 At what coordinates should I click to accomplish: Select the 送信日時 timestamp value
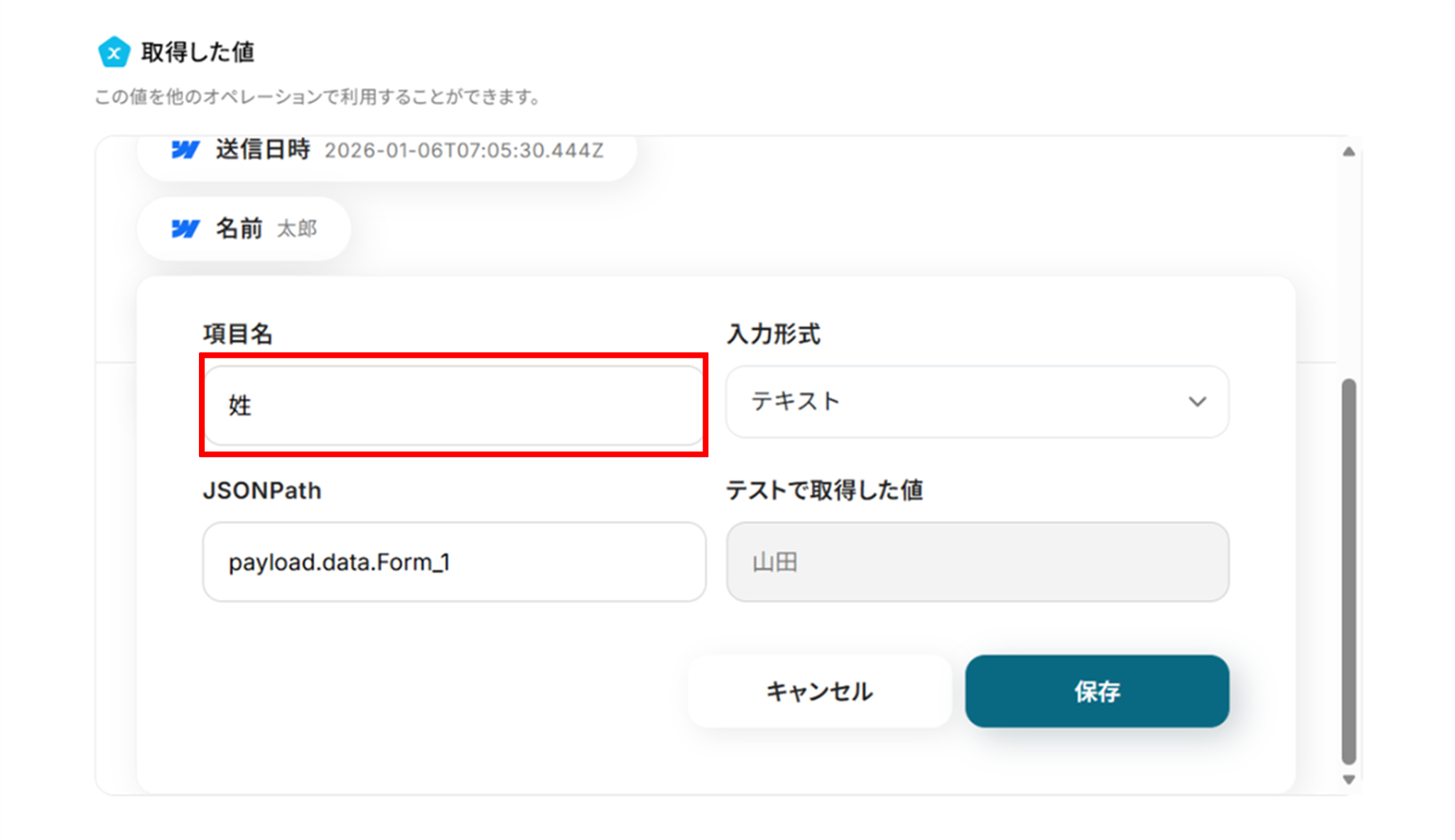click(x=464, y=151)
